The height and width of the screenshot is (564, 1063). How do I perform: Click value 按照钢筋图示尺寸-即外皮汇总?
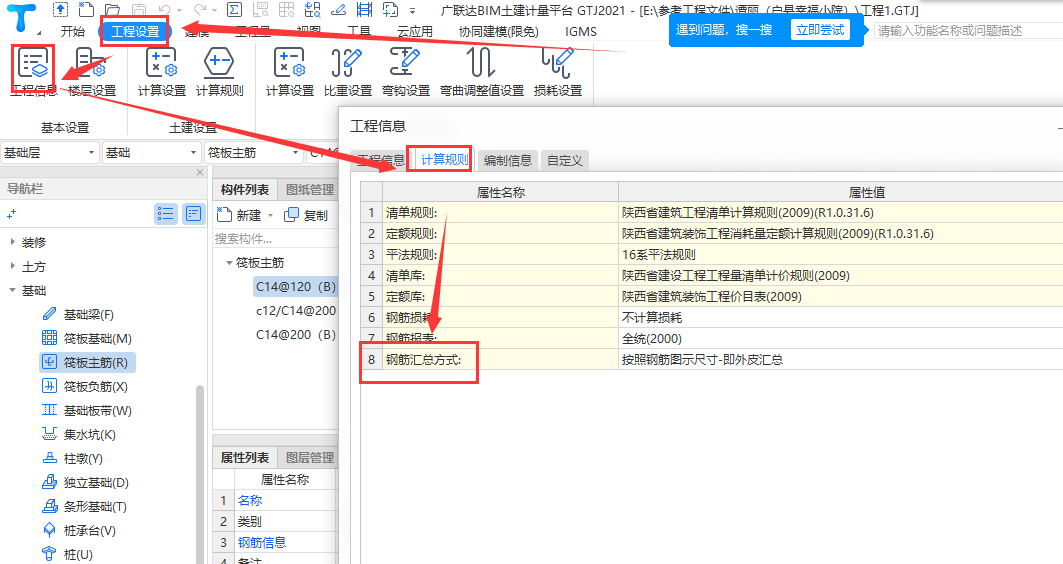click(702, 359)
